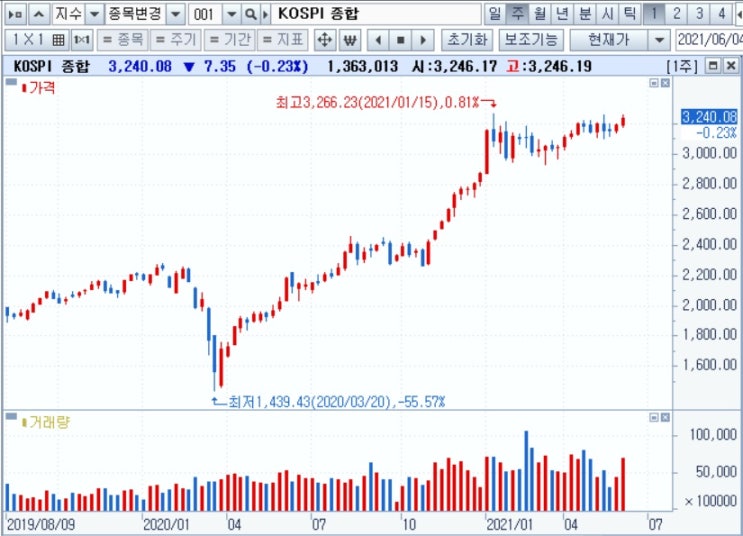Switch to weekly (주) period
The image size is (743, 536).
[517, 14]
